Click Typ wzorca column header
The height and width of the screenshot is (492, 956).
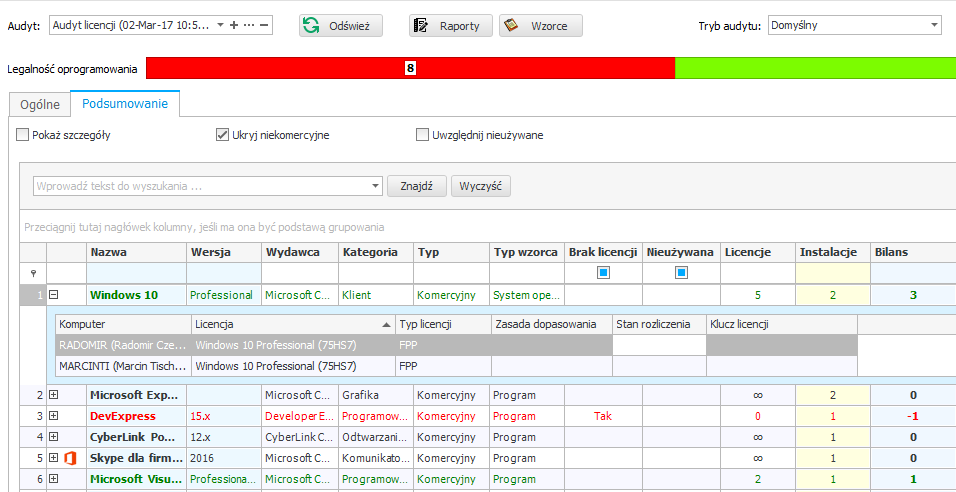click(527, 252)
